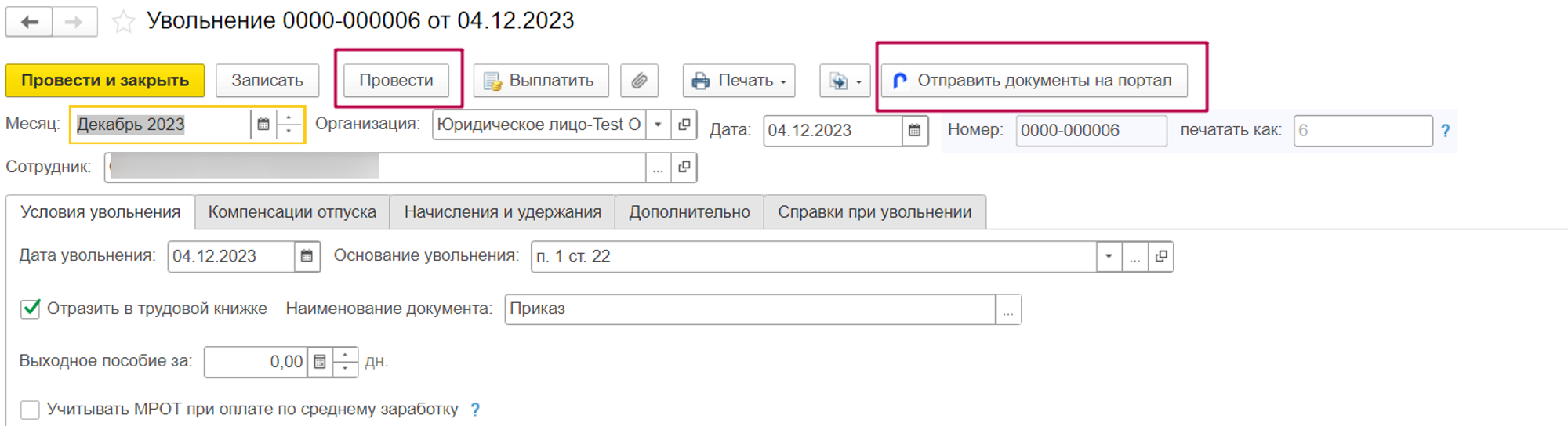Expand Основание увольнения dropdown

1109,256
